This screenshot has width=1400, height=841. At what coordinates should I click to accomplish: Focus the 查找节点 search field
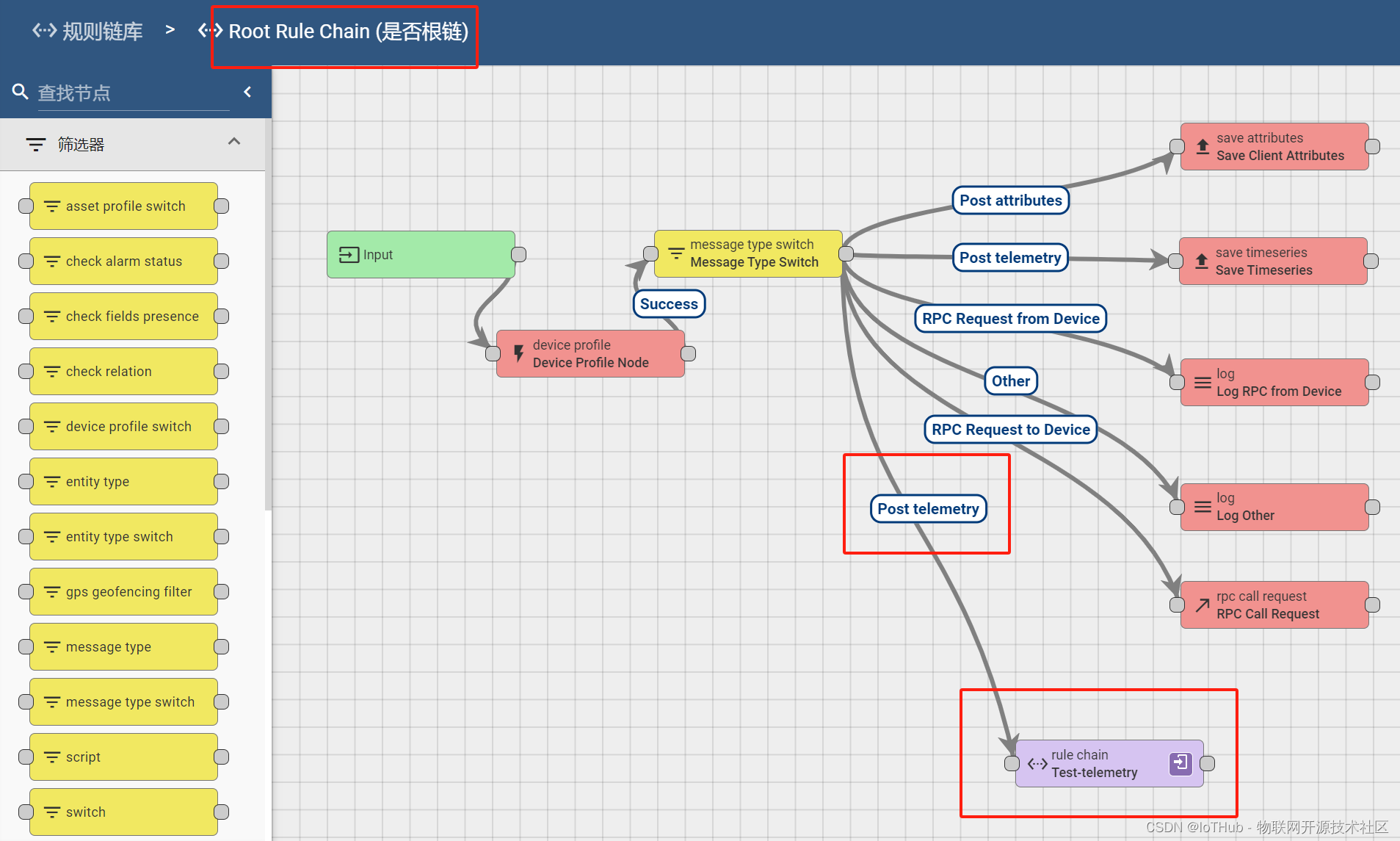coord(134,93)
